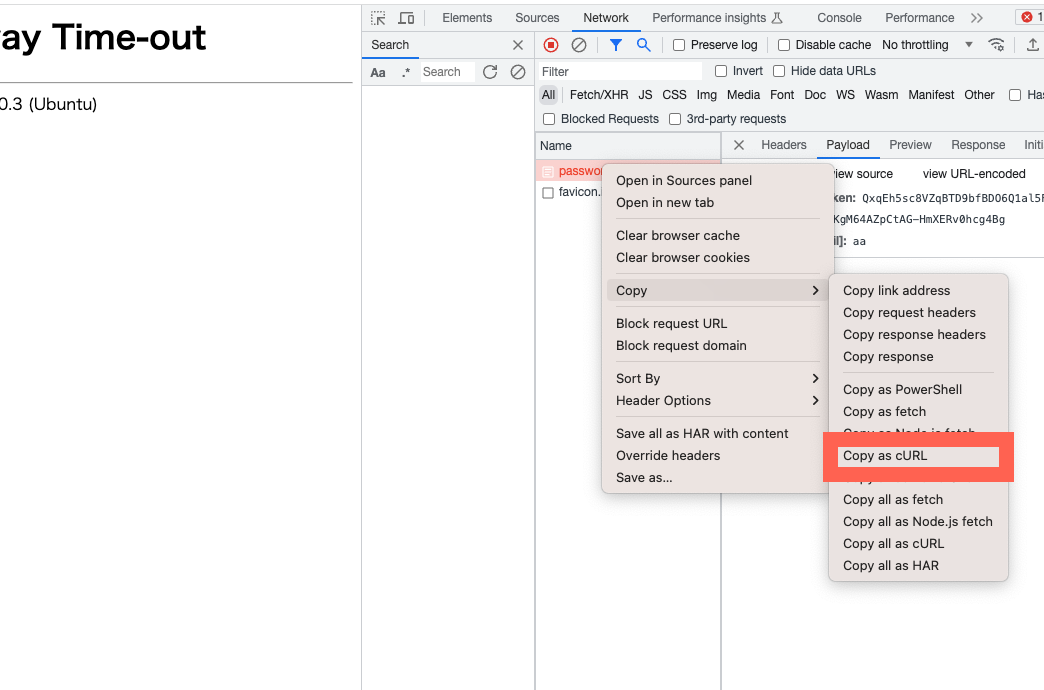Show more DevTools tabs via chevrons
Viewport: 1044px width, 690px height.
click(977, 18)
